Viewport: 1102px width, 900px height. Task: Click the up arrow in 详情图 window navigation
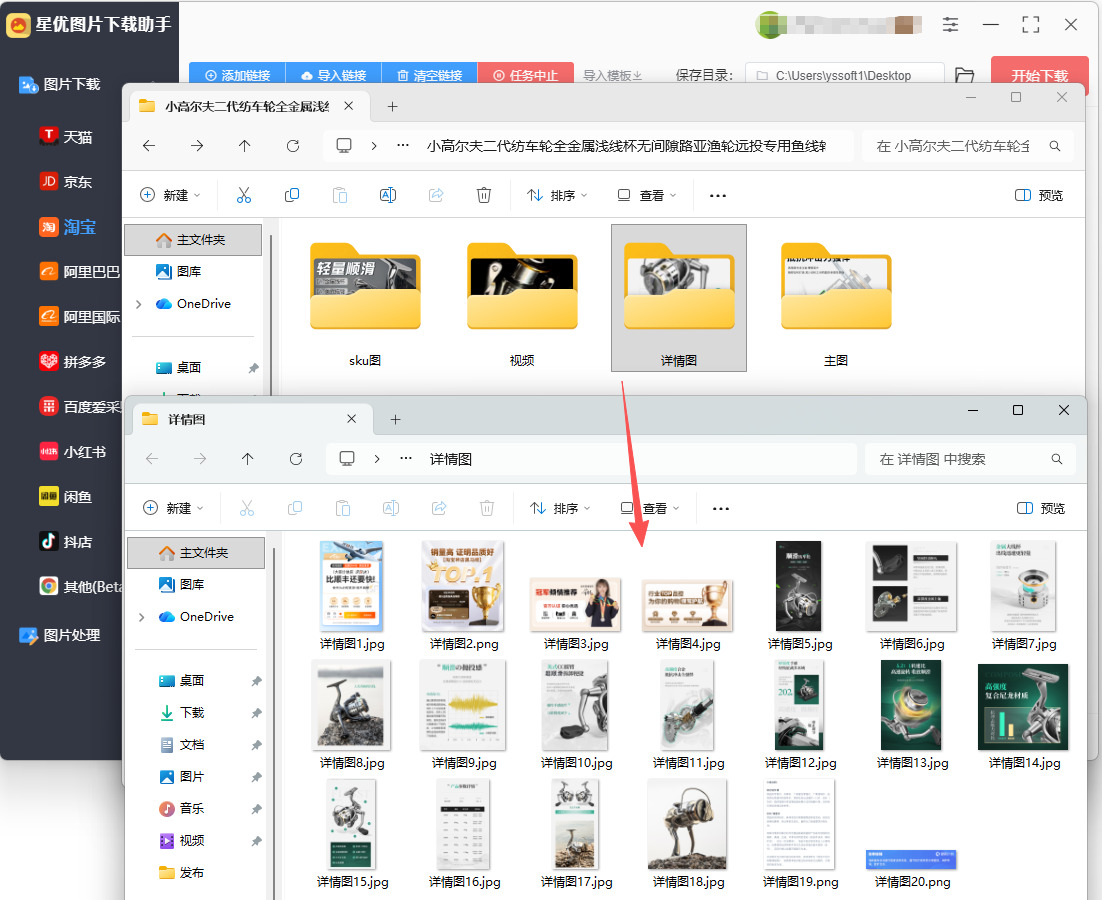click(247, 459)
